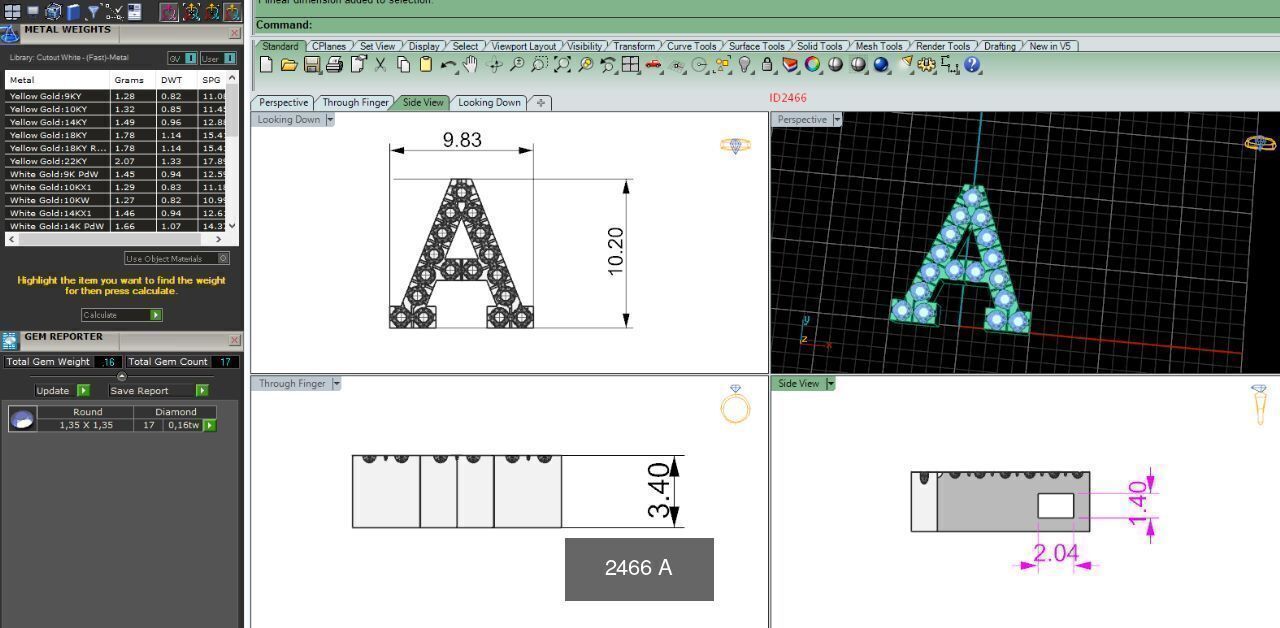Open the Curve Tools toolbar tab
The width and height of the screenshot is (1280, 628).
coord(691,46)
